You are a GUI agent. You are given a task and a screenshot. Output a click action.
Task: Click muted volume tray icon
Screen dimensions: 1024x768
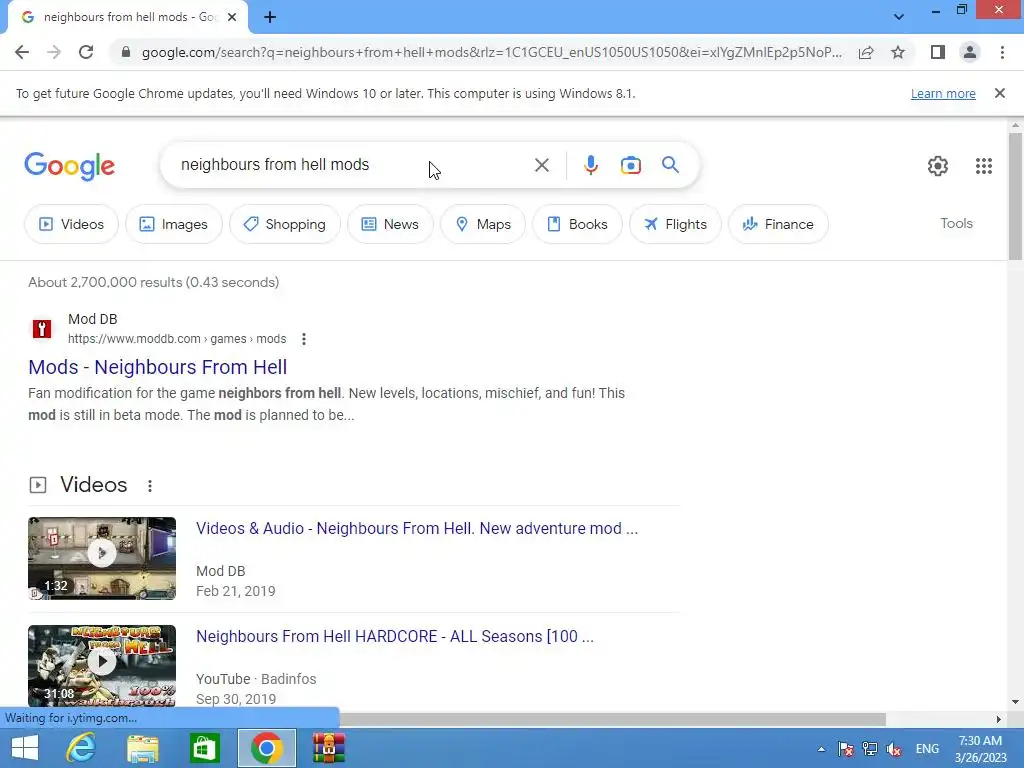[893, 749]
